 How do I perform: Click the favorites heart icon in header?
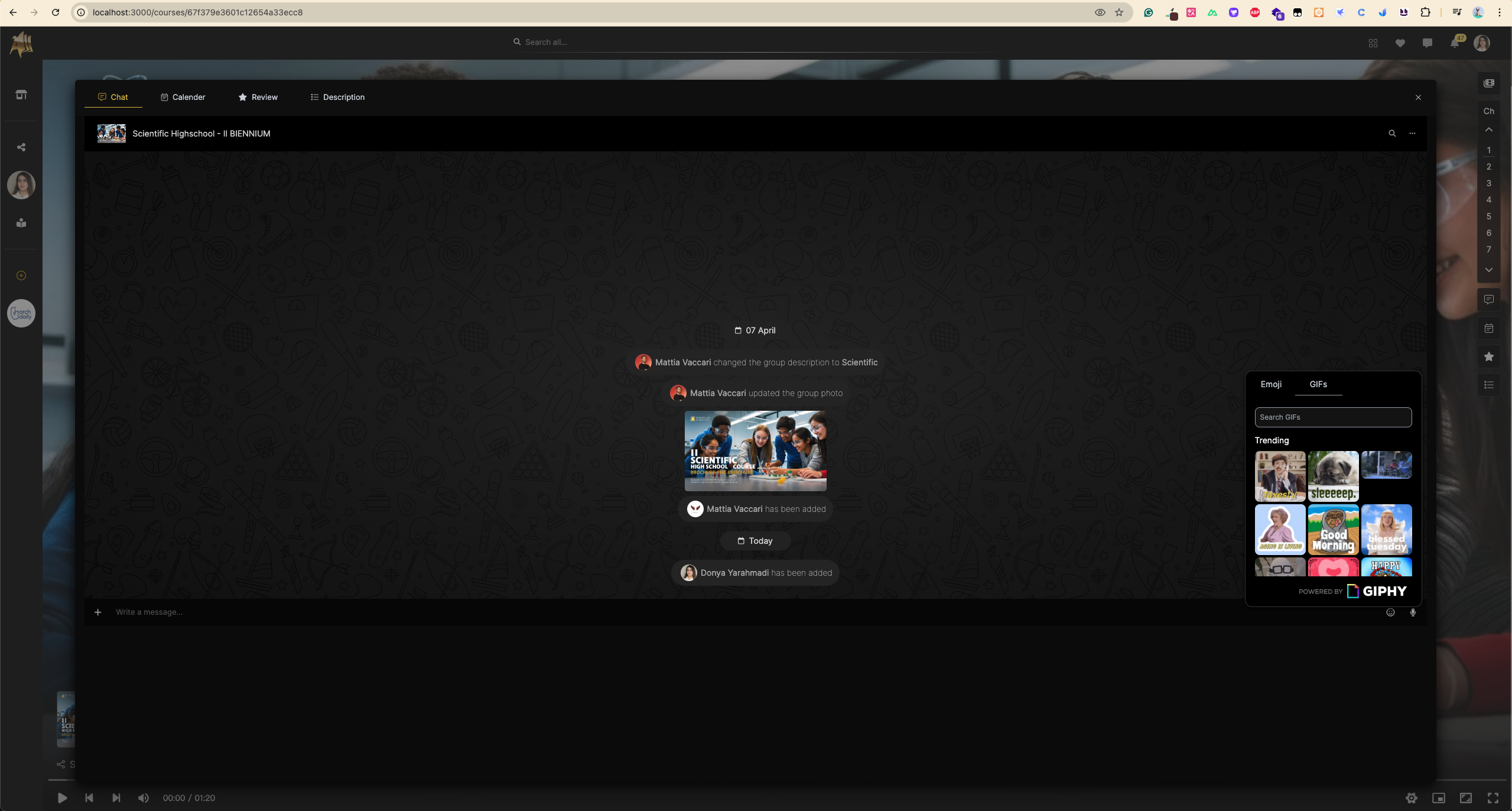[x=1400, y=43]
